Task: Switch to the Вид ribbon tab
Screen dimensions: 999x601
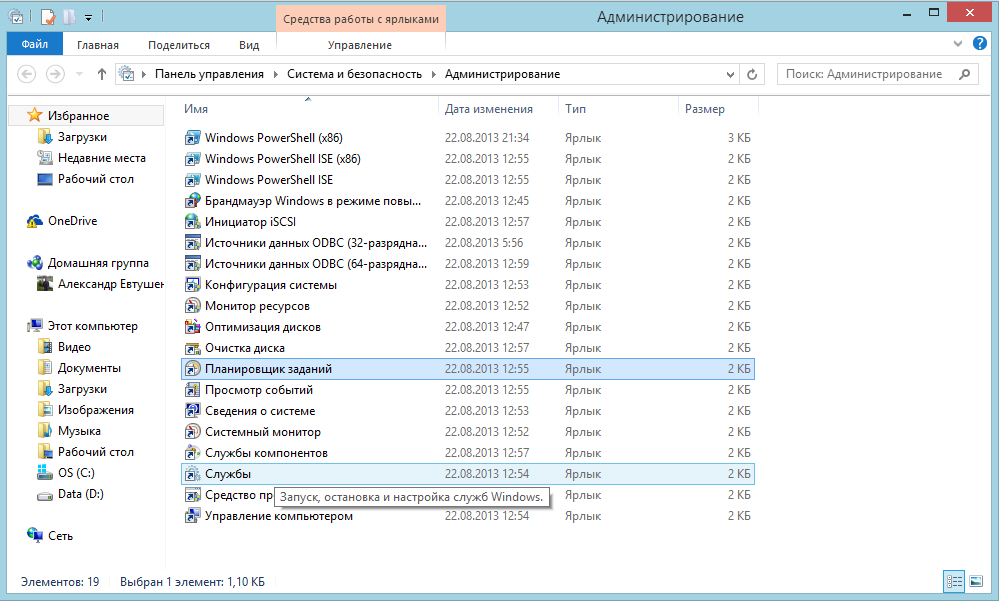Action: coord(249,45)
